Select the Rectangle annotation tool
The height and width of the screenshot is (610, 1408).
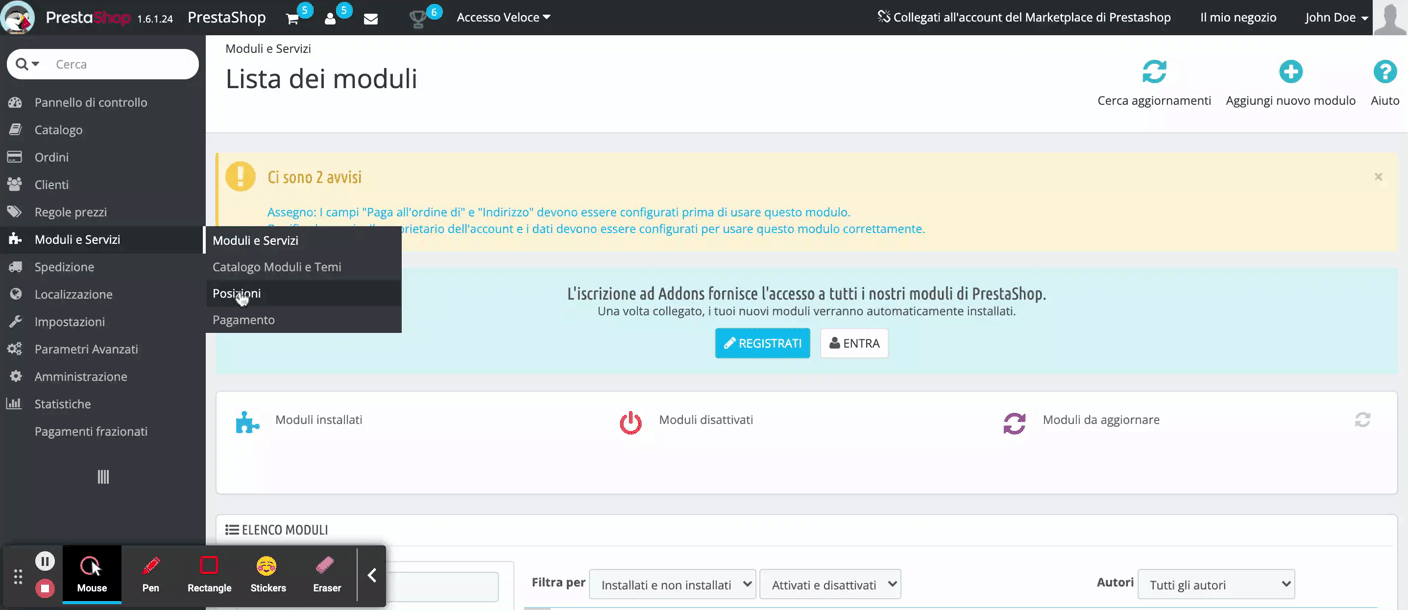tap(209, 575)
